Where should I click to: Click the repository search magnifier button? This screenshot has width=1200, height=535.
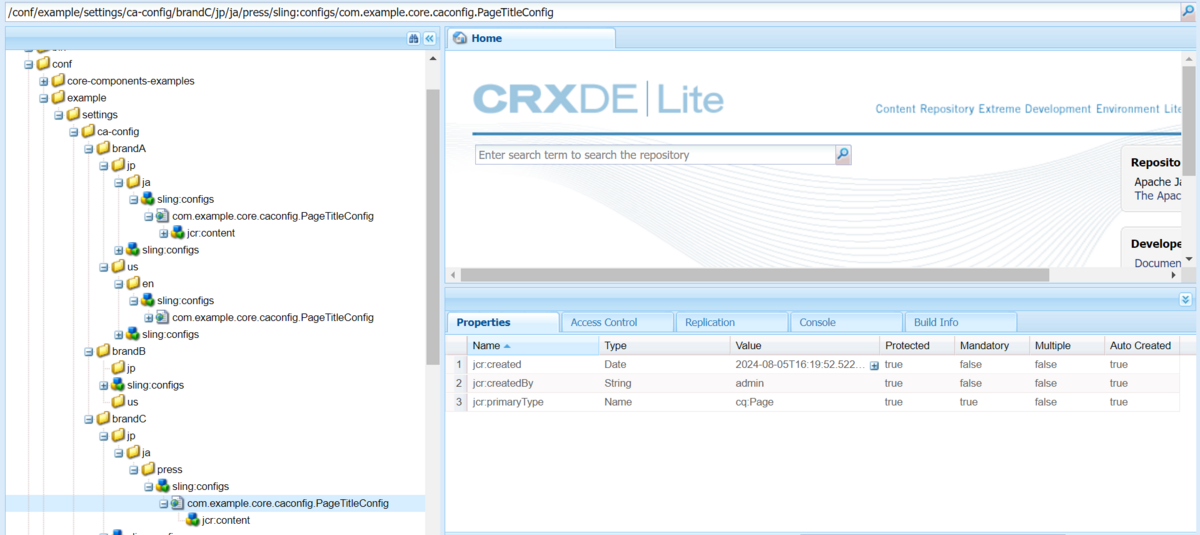pyautogui.click(x=843, y=155)
